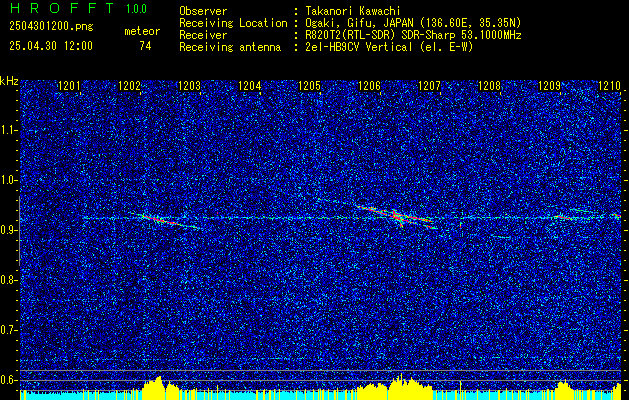The height and width of the screenshot is (400, 629).
Task: Click the 1210 time marker
Action: [609, 86]
